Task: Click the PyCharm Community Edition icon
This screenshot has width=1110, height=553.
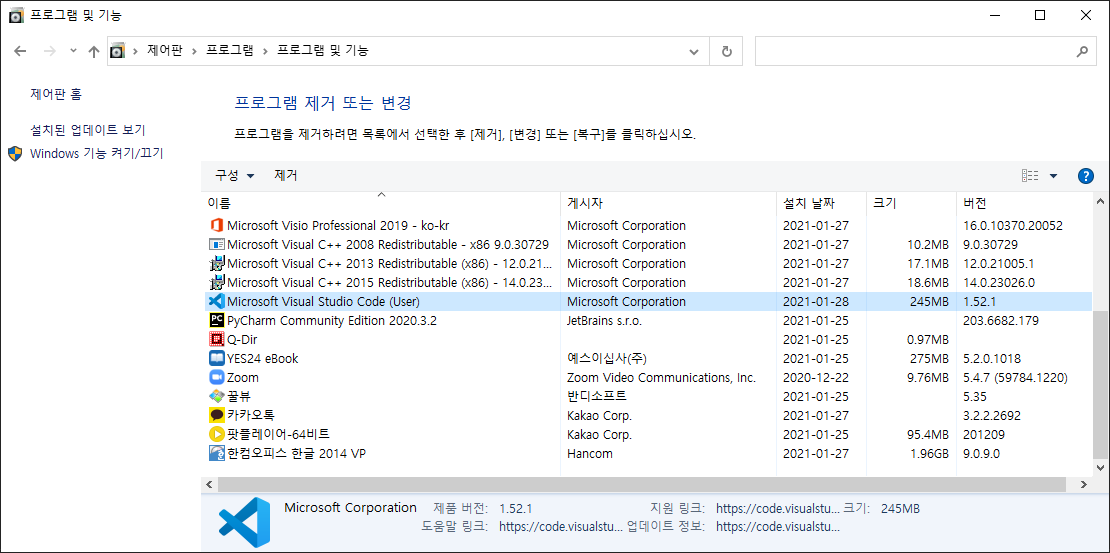Action: (217, 321)
